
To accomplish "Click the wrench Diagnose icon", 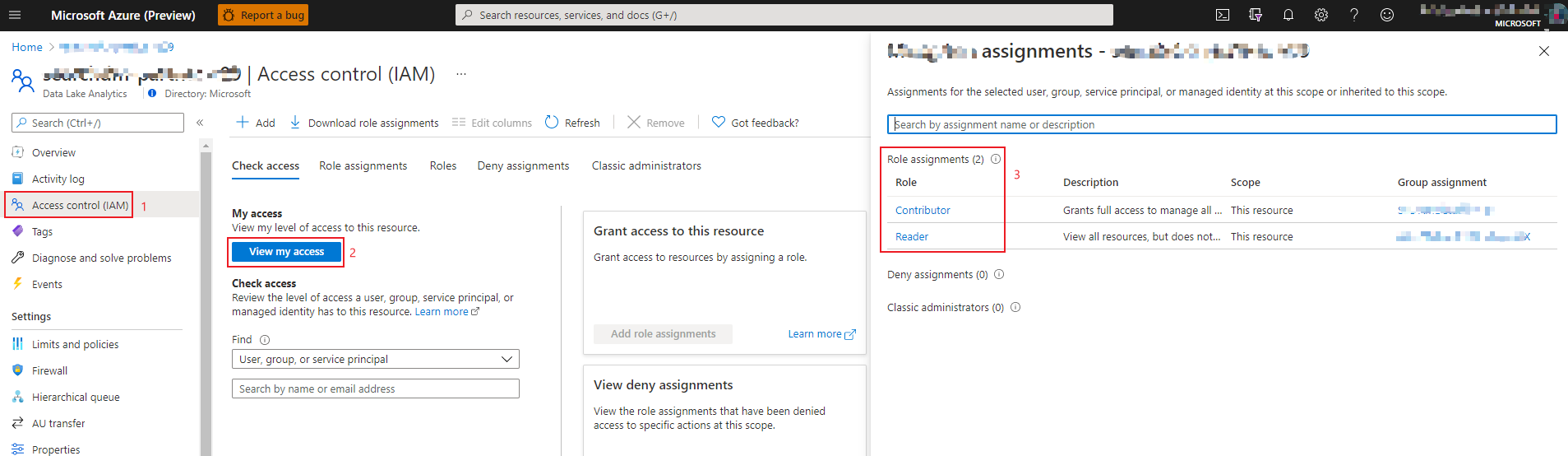I will coord(18,258).
